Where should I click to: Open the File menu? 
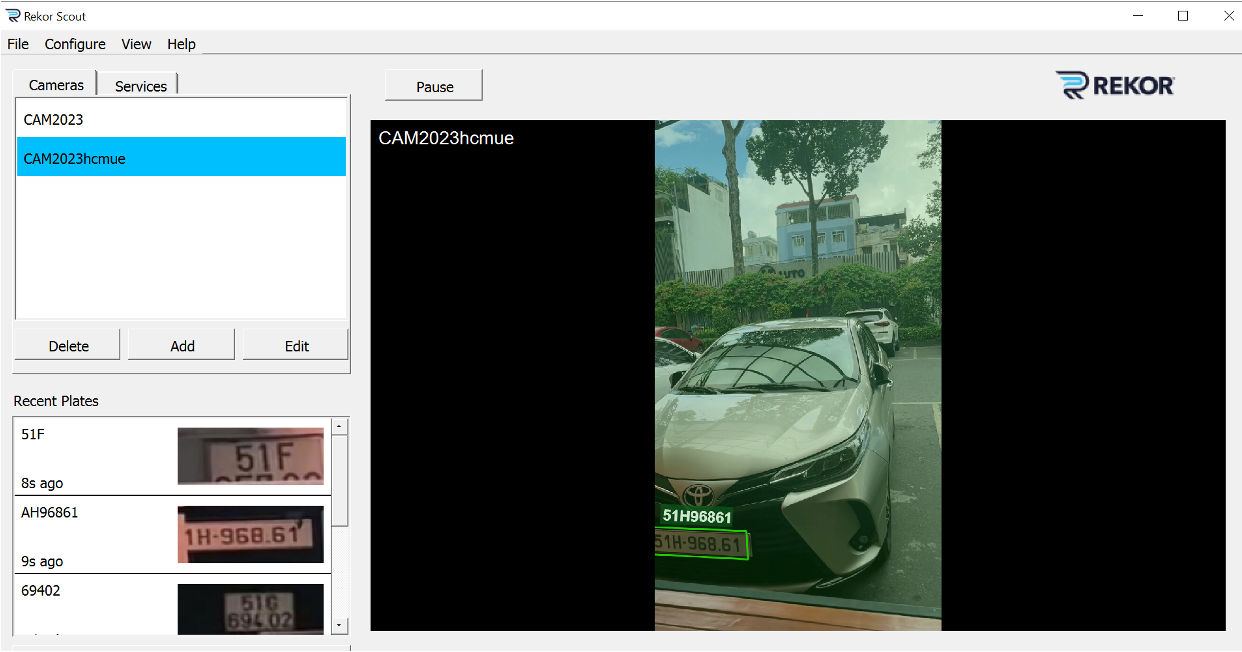18,44
